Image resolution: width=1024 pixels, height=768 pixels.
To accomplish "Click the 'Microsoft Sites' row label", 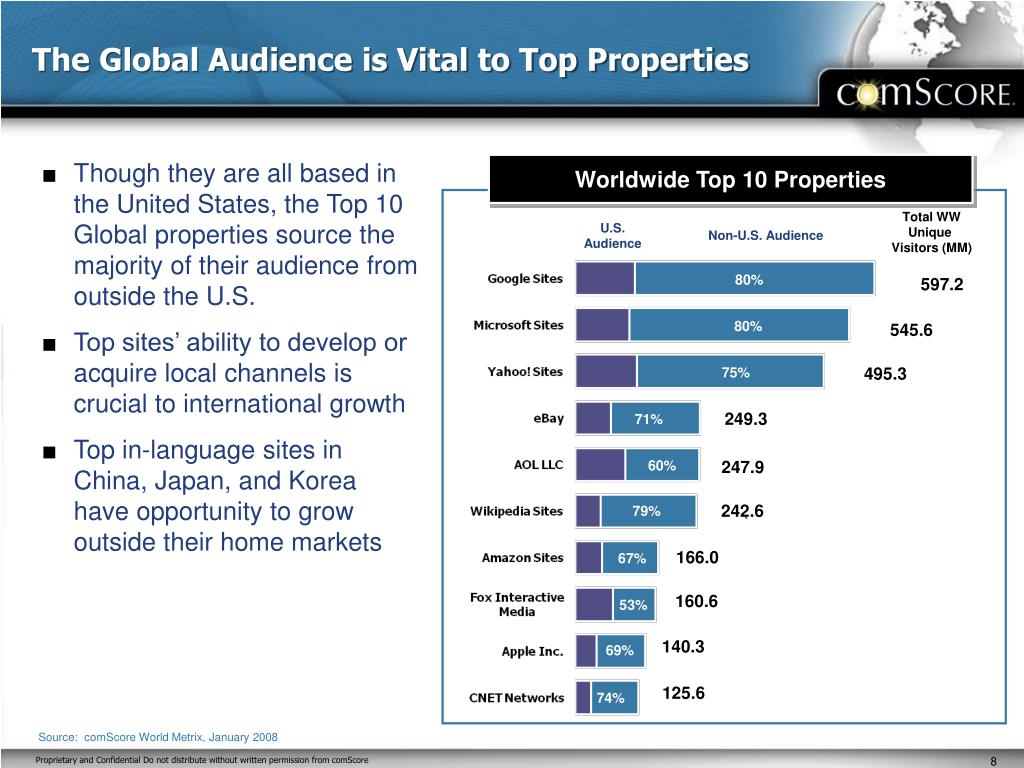I will tap(519, 325).
